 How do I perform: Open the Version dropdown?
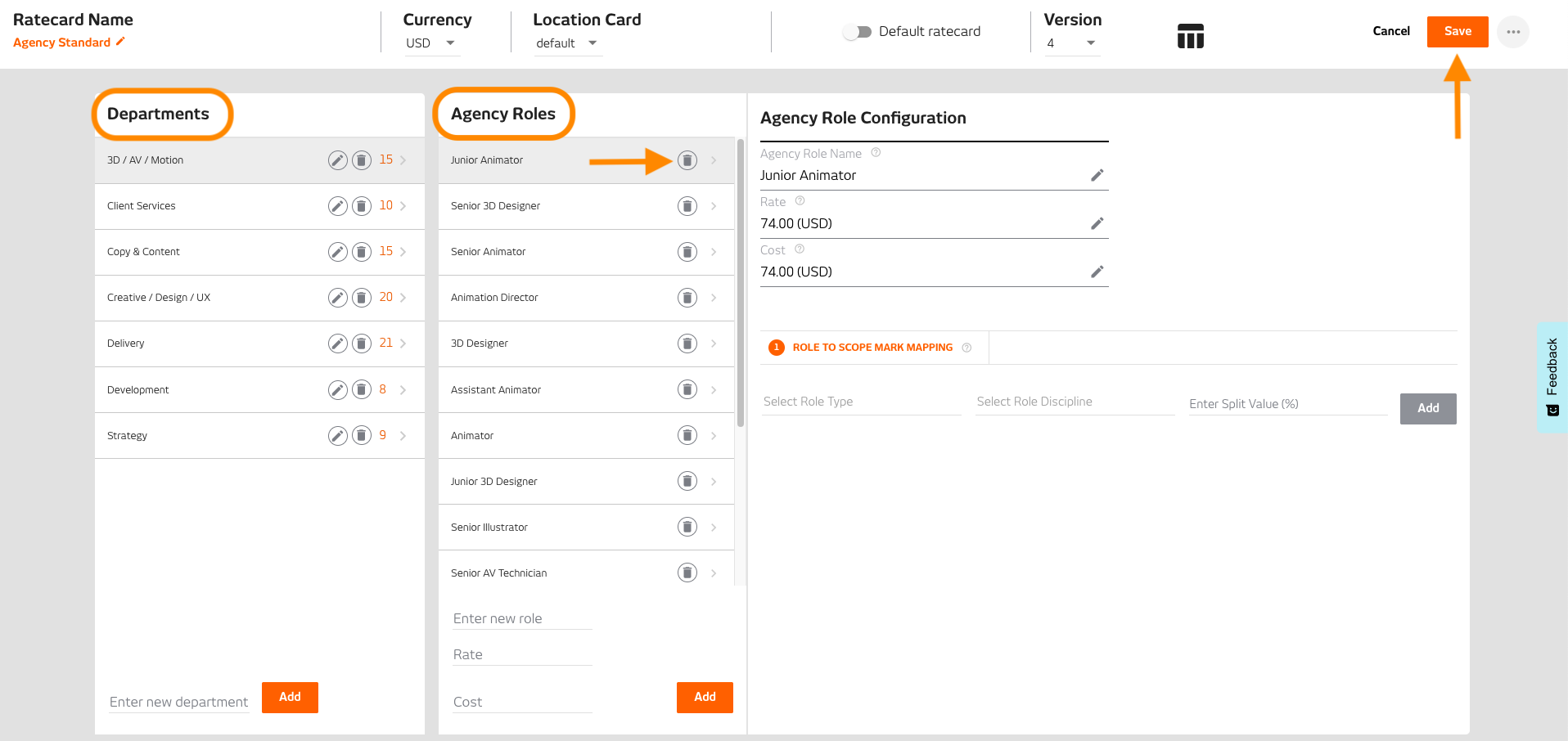click(1070, 43)
